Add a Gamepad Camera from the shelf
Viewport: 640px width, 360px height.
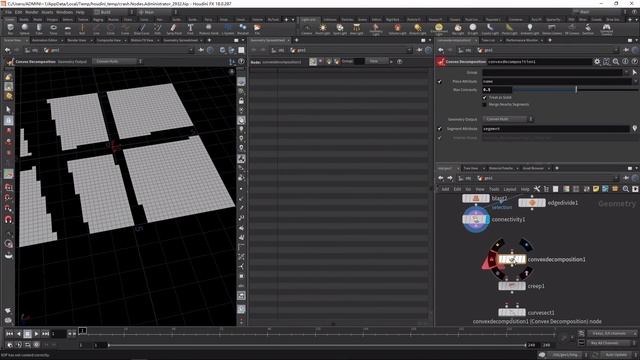tap(607, 29)
